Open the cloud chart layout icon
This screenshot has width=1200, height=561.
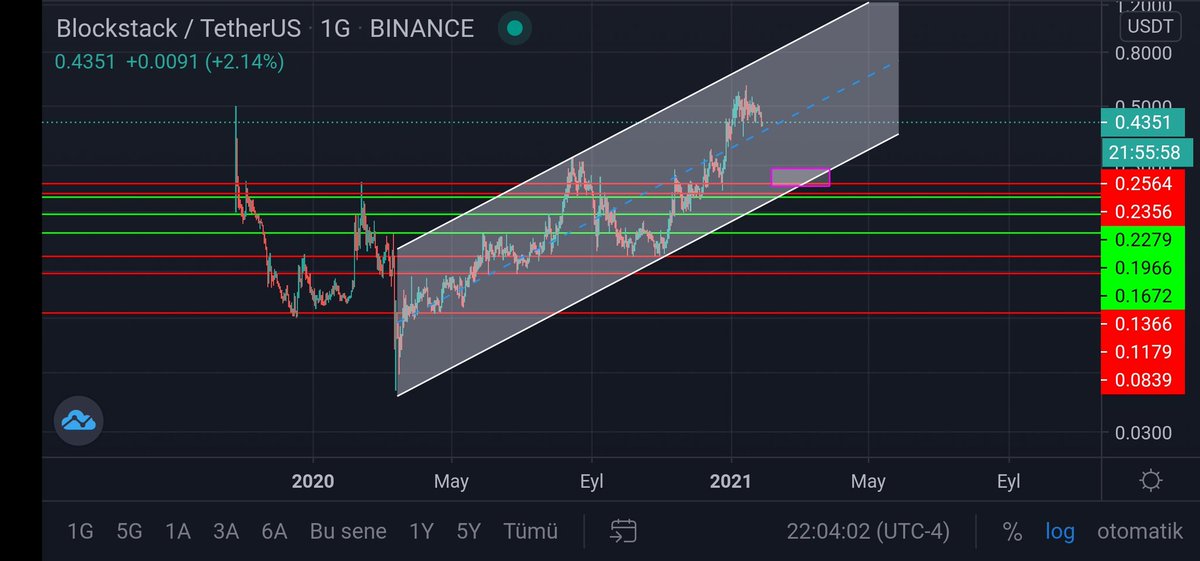click(78, 421)
